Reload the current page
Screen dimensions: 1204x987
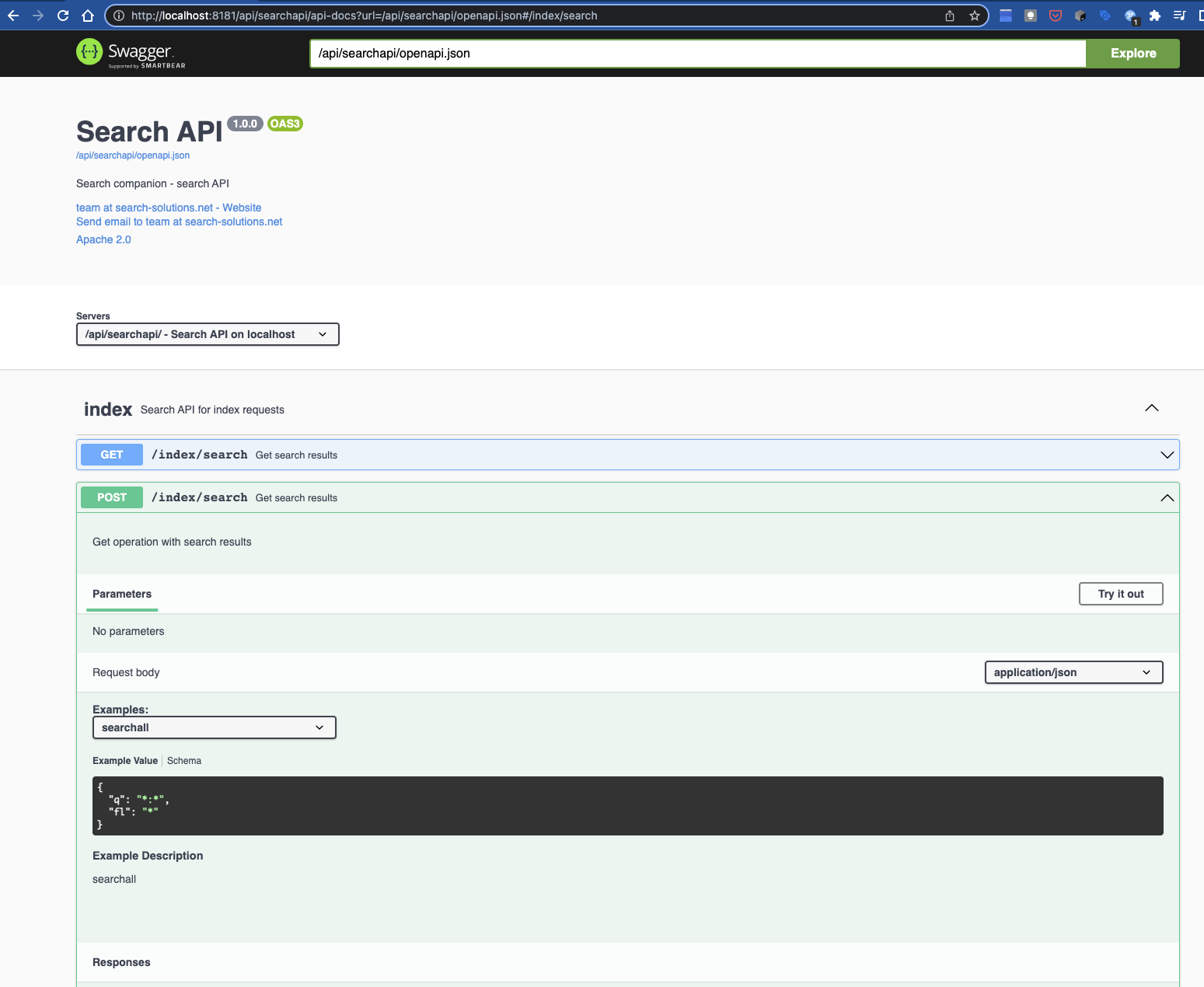[62, 15]
